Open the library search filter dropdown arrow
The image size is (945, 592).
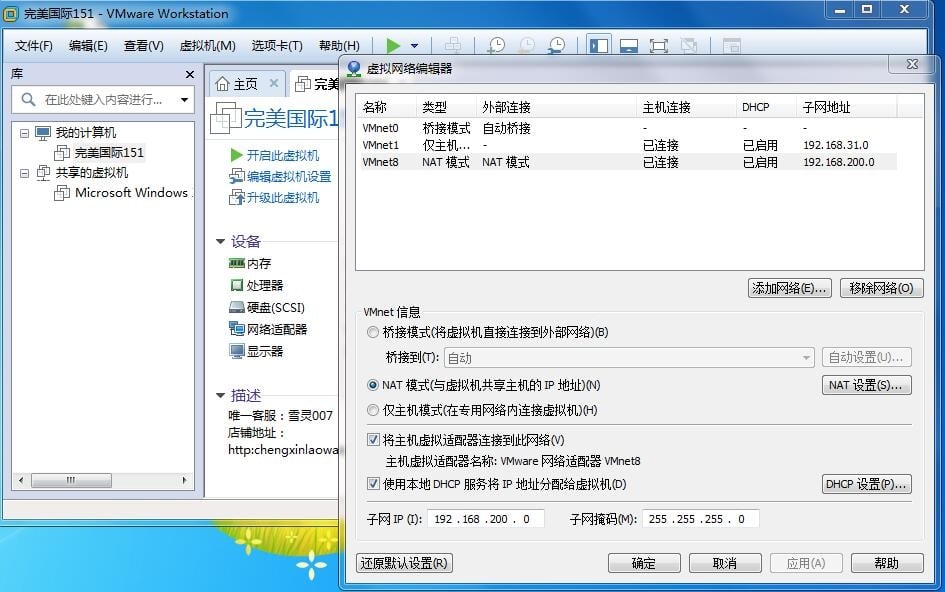(184, 99)
